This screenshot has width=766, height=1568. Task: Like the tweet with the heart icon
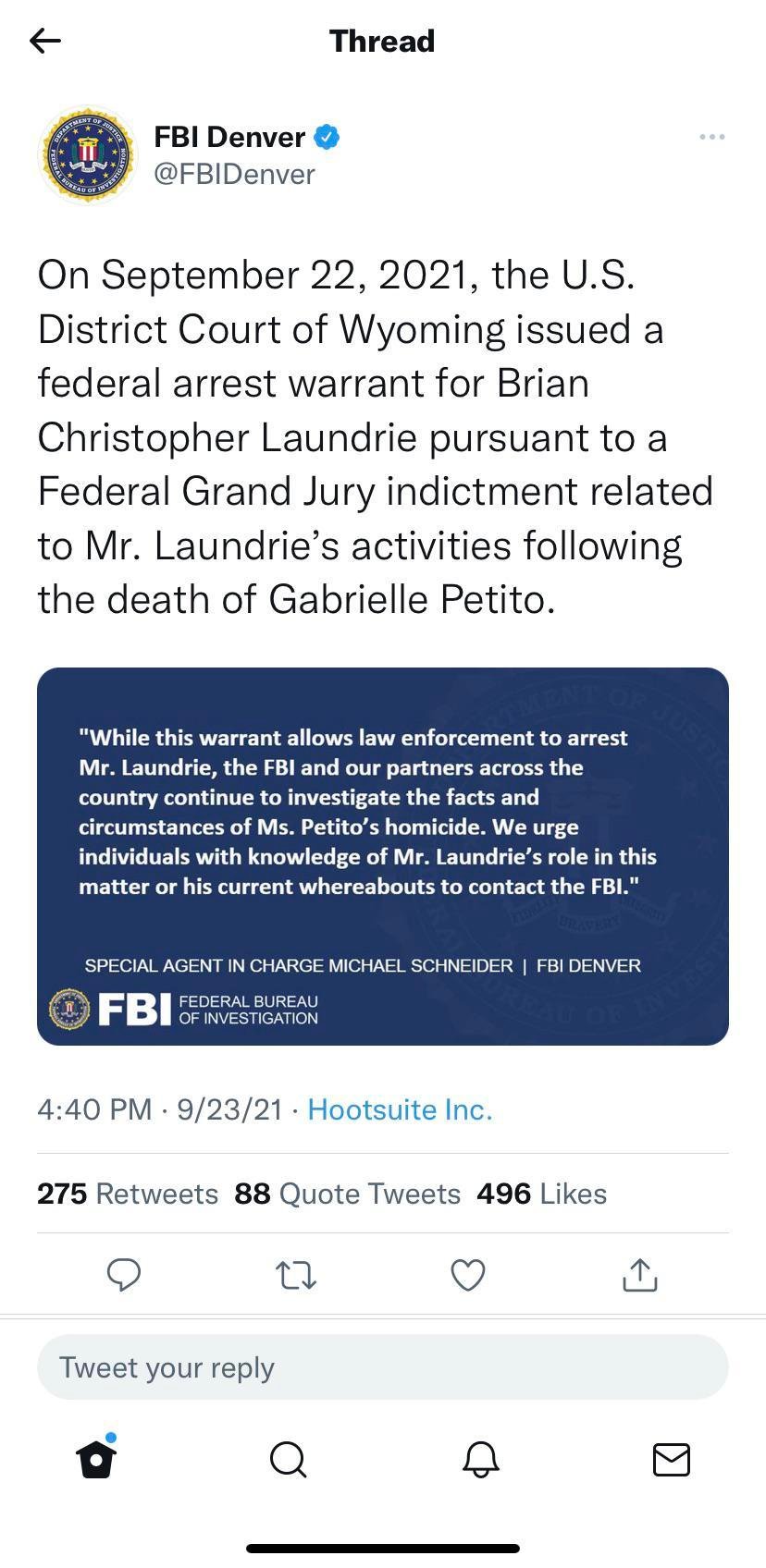click(468, 1275)
